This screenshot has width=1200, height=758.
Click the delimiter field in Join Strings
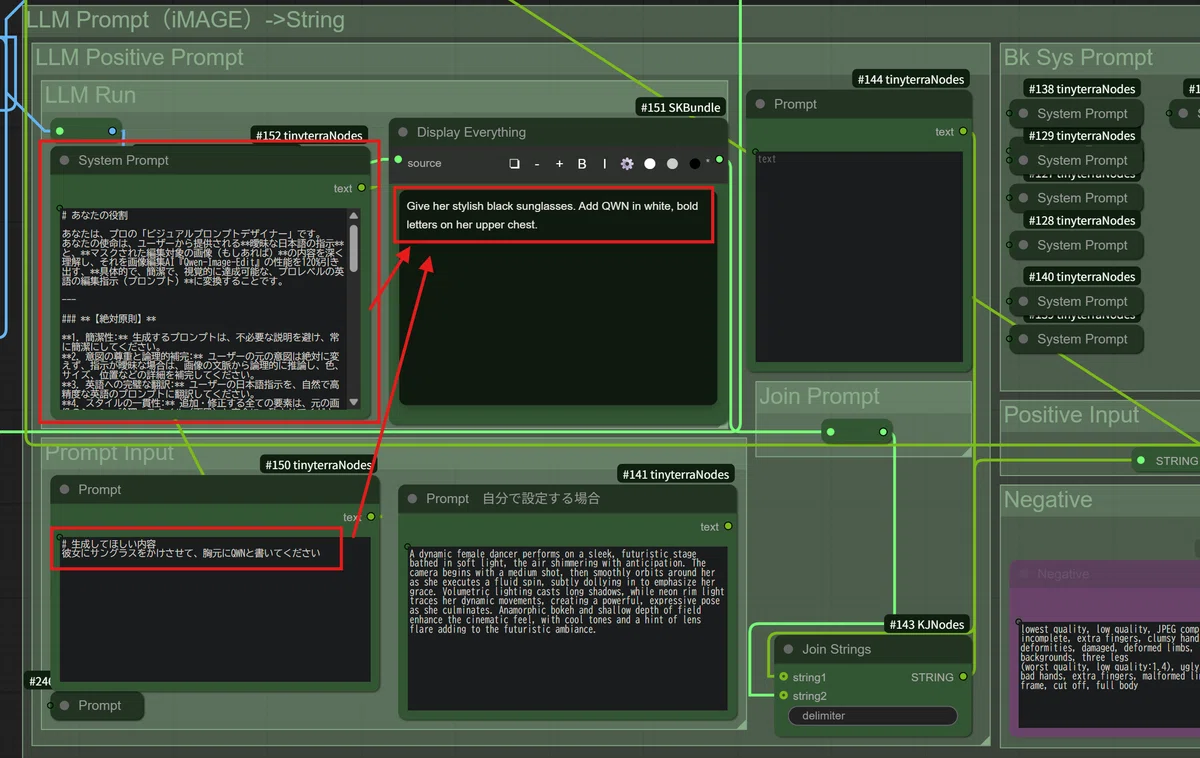[x=872, y=716]
